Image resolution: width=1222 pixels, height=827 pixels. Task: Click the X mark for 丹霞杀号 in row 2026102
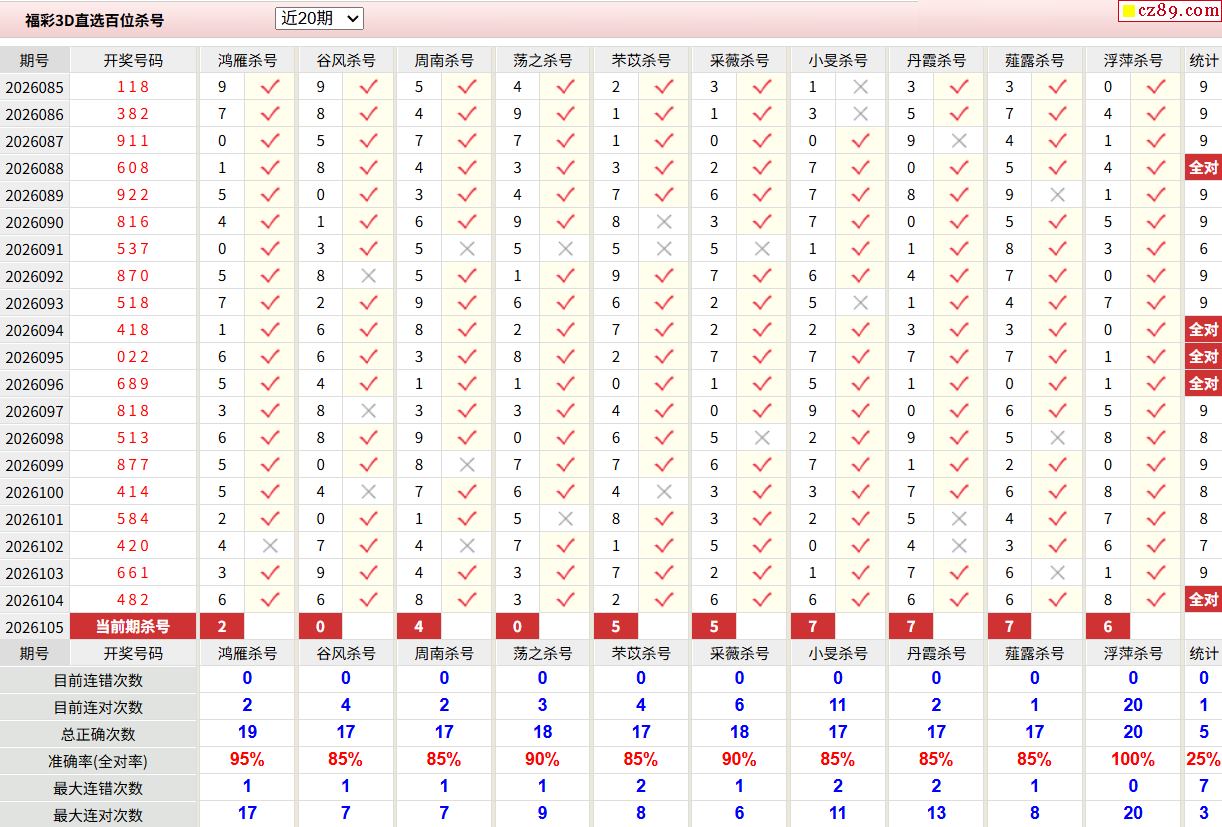pyautogui.click(x=959, y=546)
